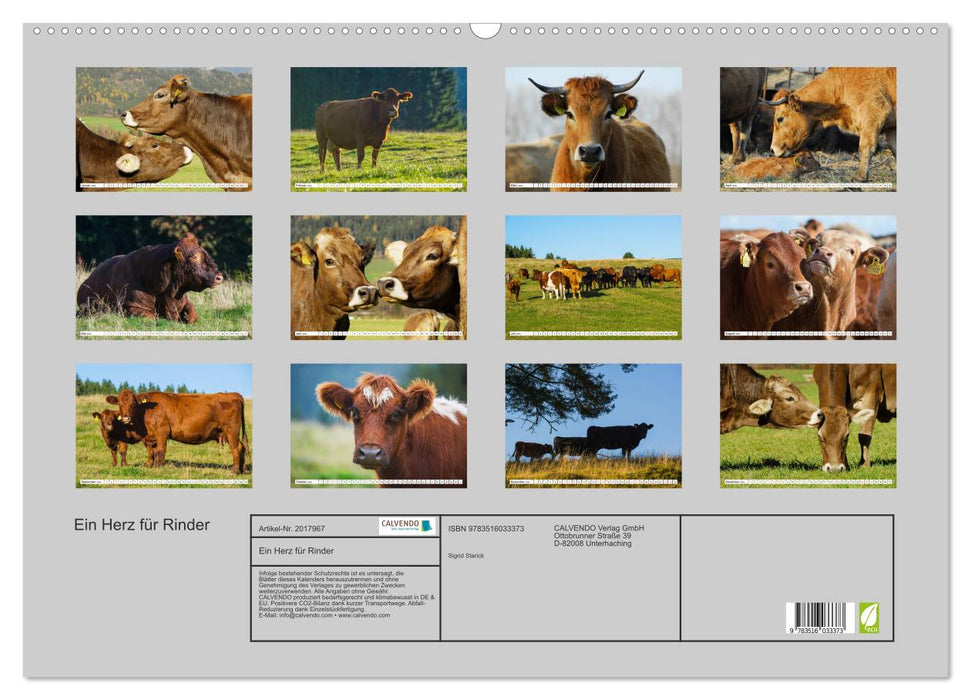Select the cow licking newborn calf photo
Viewport: 971px width, 700px height.
coord(807,129)
